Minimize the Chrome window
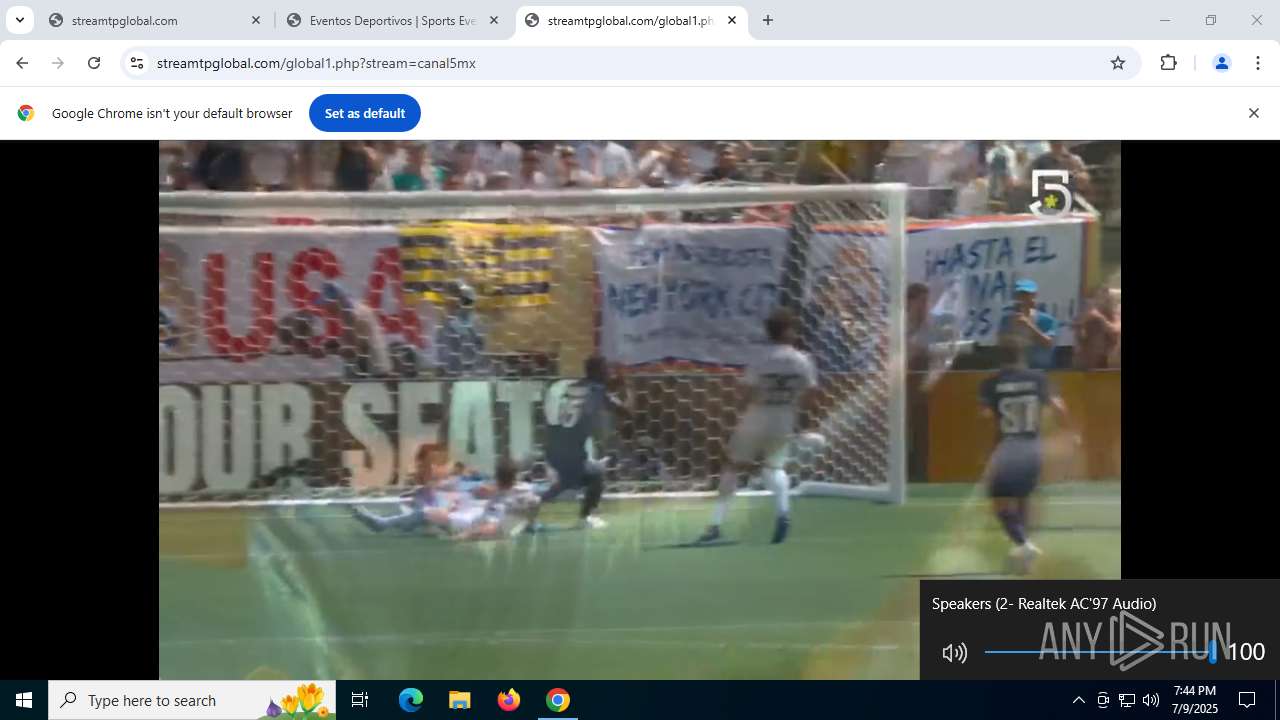The height and width of the screenshot is (720, 1280). (x=1164, y=20)
